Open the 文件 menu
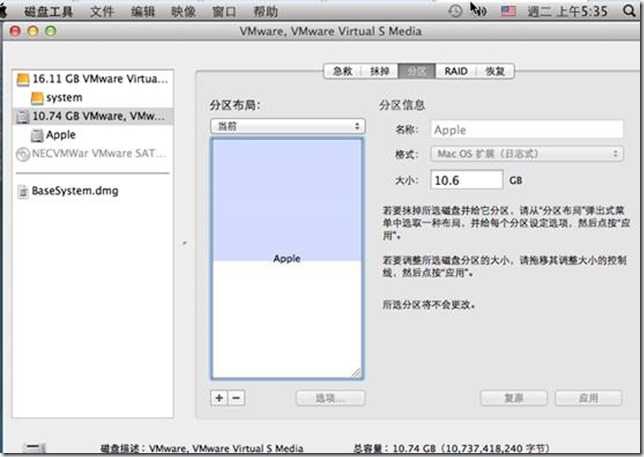This screenshot has height=457, width=644. click(x=101, y=11)
